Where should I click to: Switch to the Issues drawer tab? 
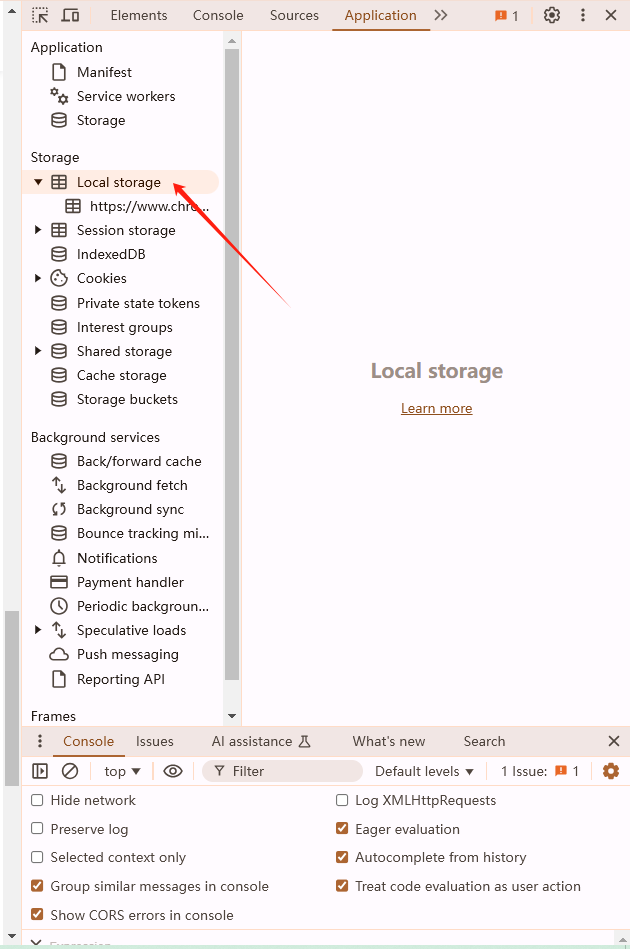point(154,741)
